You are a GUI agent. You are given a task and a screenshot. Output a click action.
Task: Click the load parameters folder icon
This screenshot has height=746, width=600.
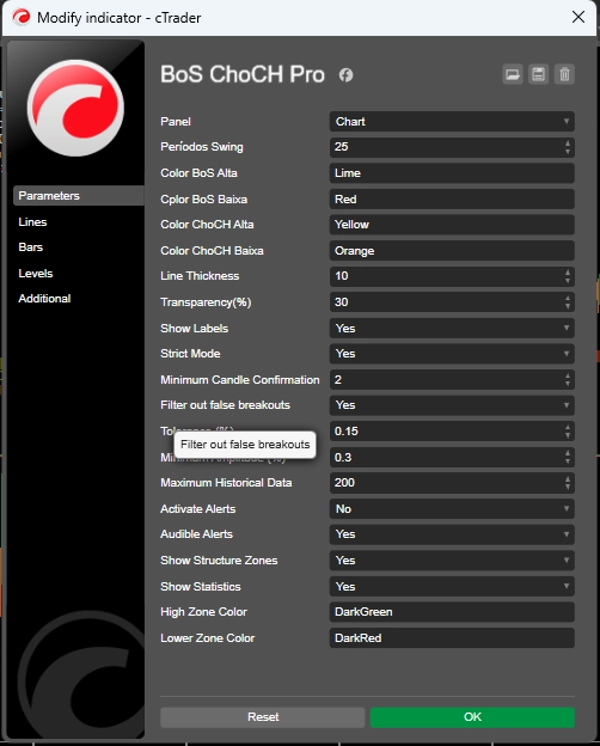(513, 75)
